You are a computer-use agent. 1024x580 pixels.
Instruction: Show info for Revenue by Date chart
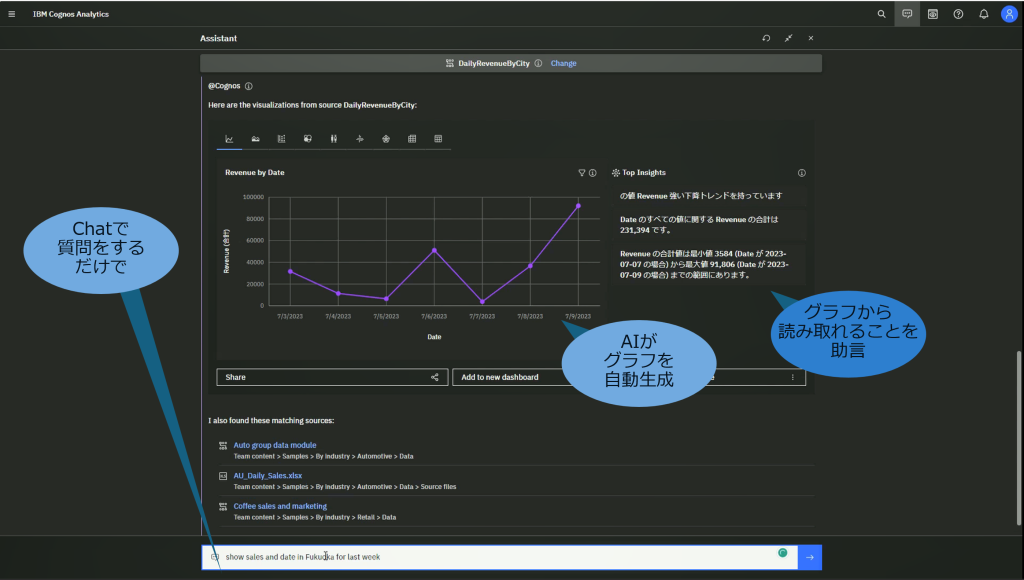click(x=593, y=173)
